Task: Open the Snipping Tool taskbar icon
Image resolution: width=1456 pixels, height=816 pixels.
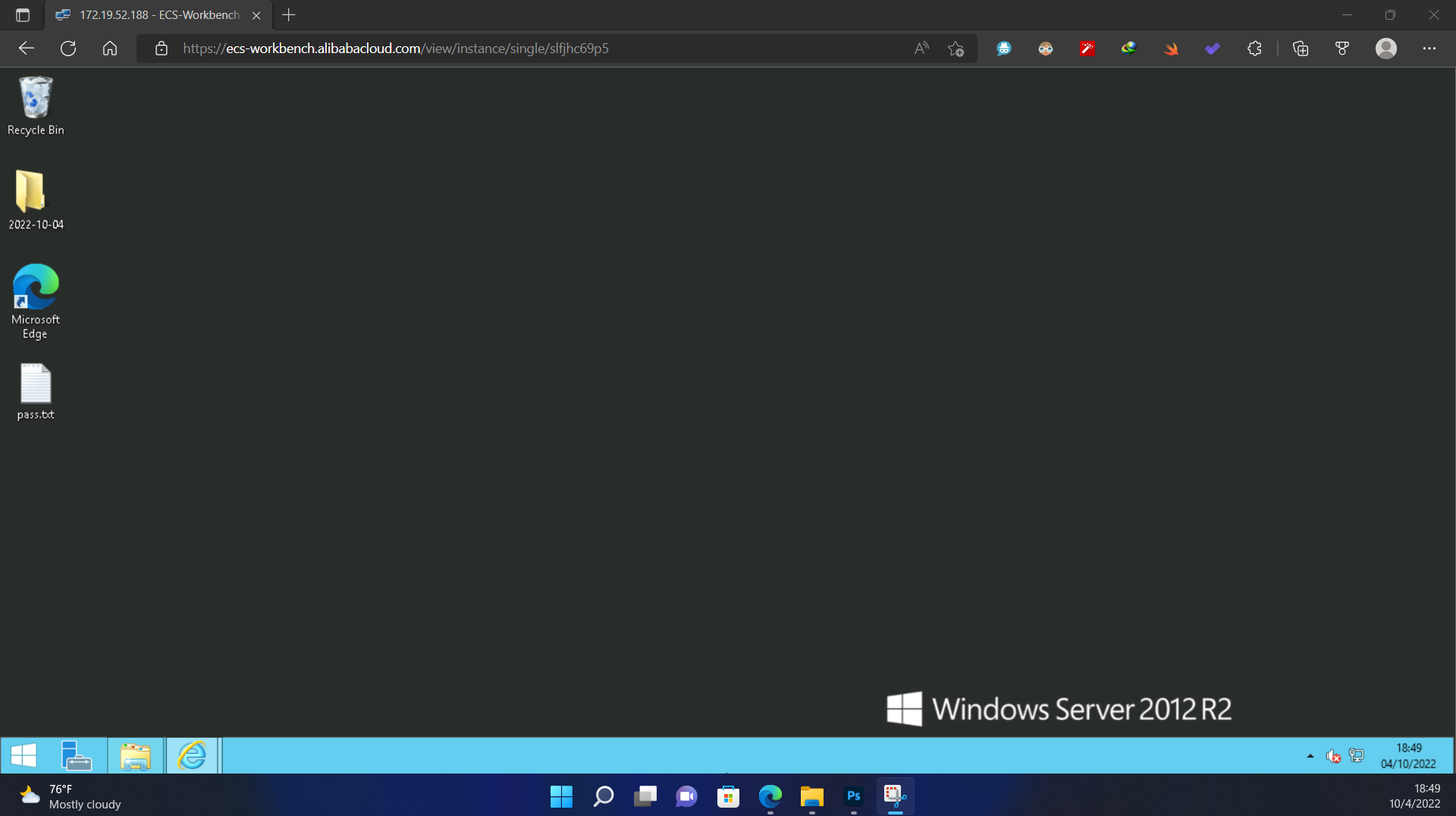Action: coord(895,796)
